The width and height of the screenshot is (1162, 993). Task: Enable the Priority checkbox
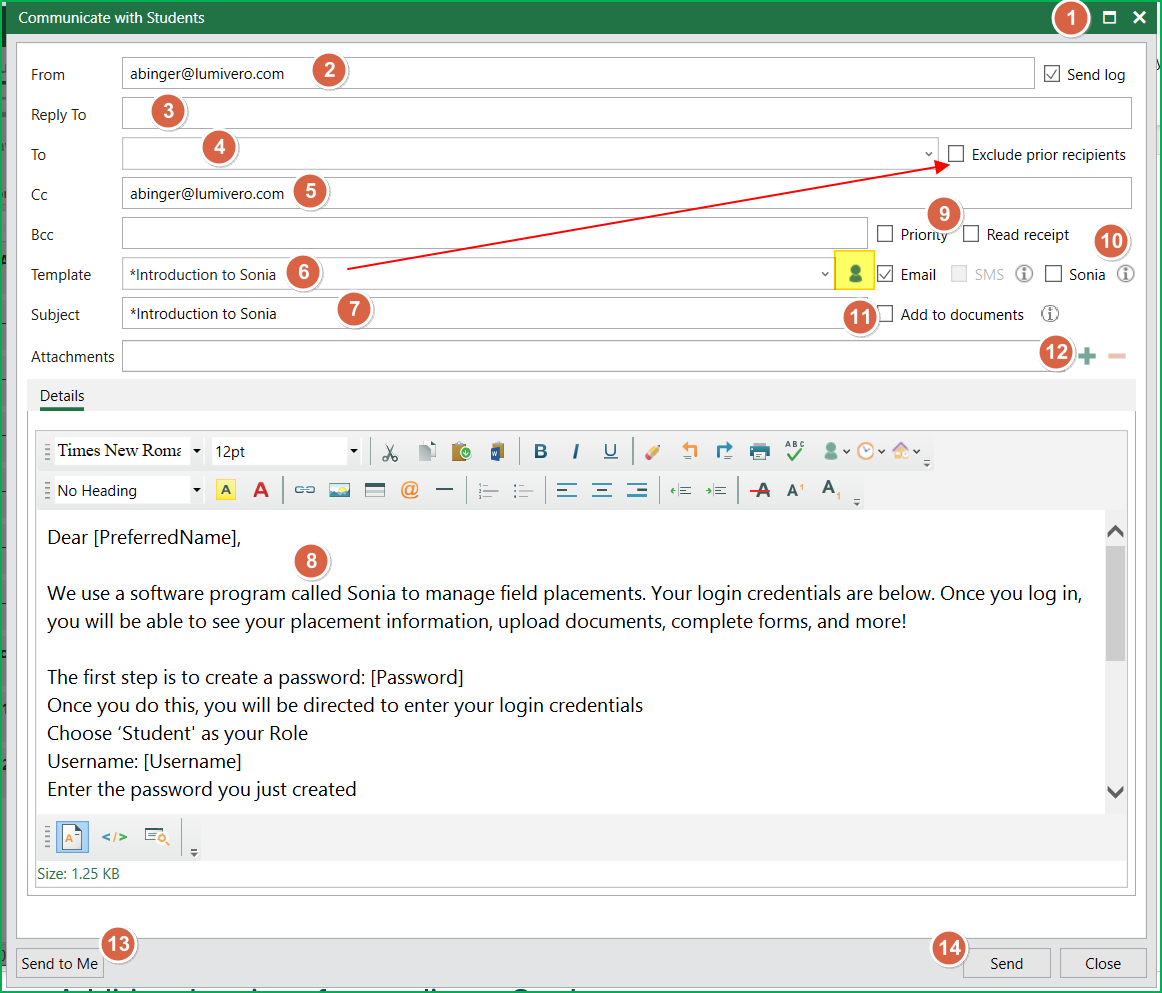(885, 233)
